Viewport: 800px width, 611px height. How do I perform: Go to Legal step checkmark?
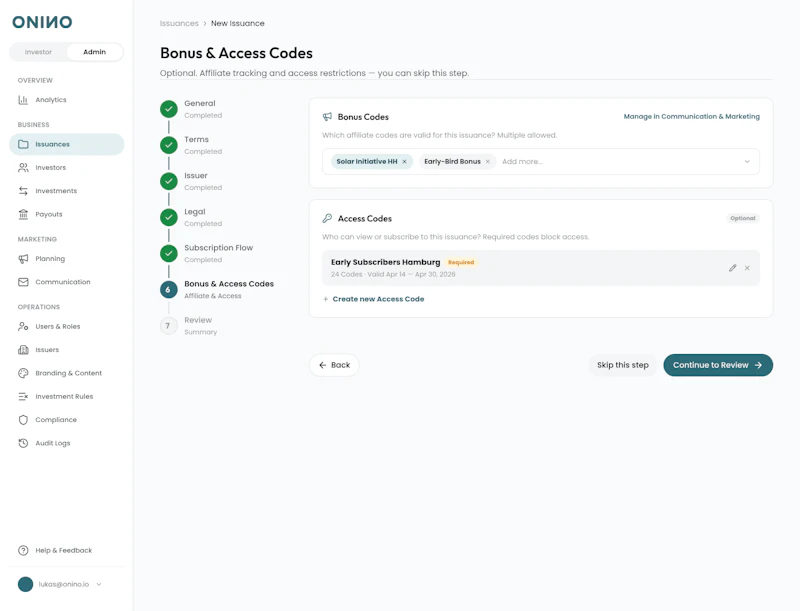(x=169, y=217)
